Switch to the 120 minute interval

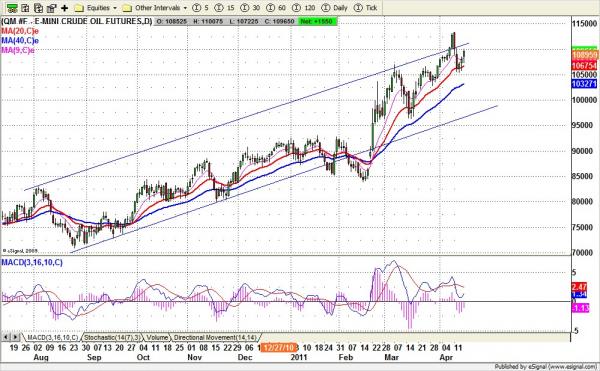(303, 8)
